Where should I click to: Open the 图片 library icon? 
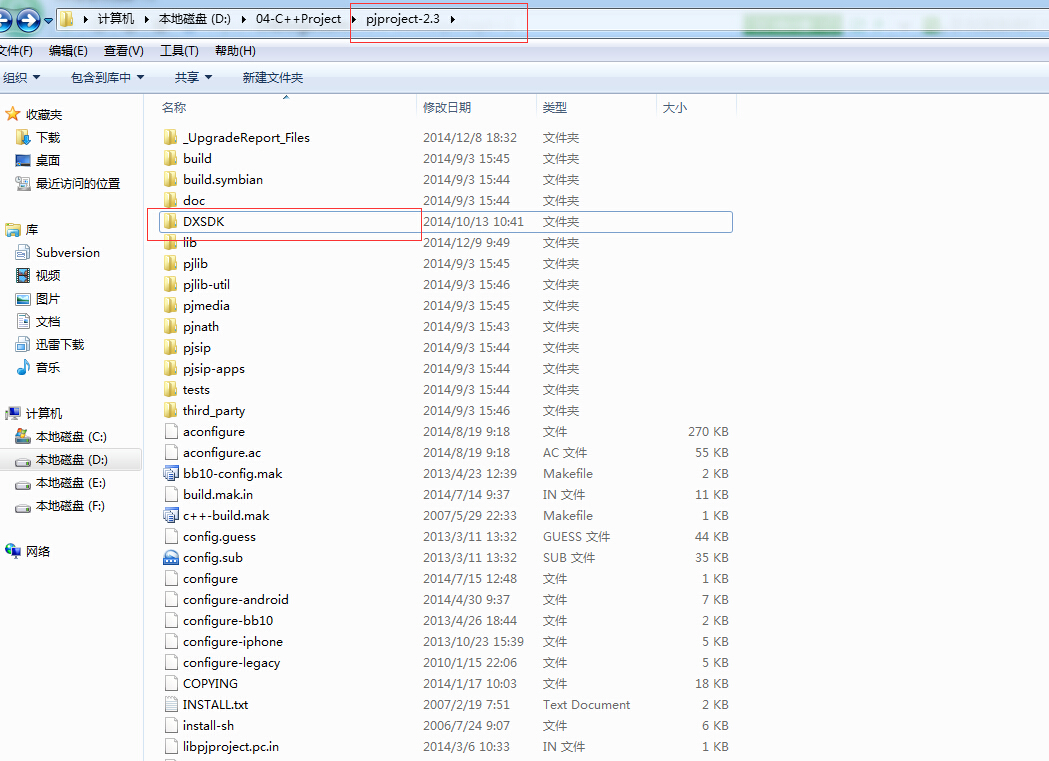[23, 299]
